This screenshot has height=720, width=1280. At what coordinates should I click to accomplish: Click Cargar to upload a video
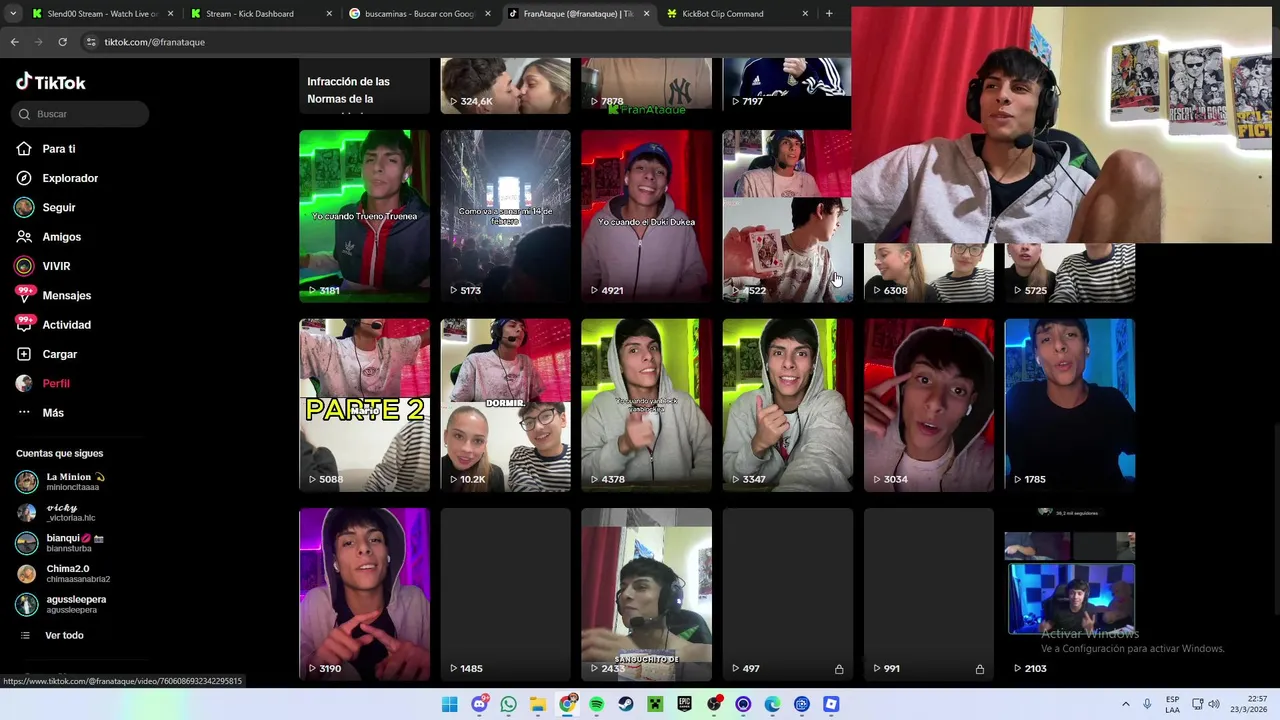59,354
